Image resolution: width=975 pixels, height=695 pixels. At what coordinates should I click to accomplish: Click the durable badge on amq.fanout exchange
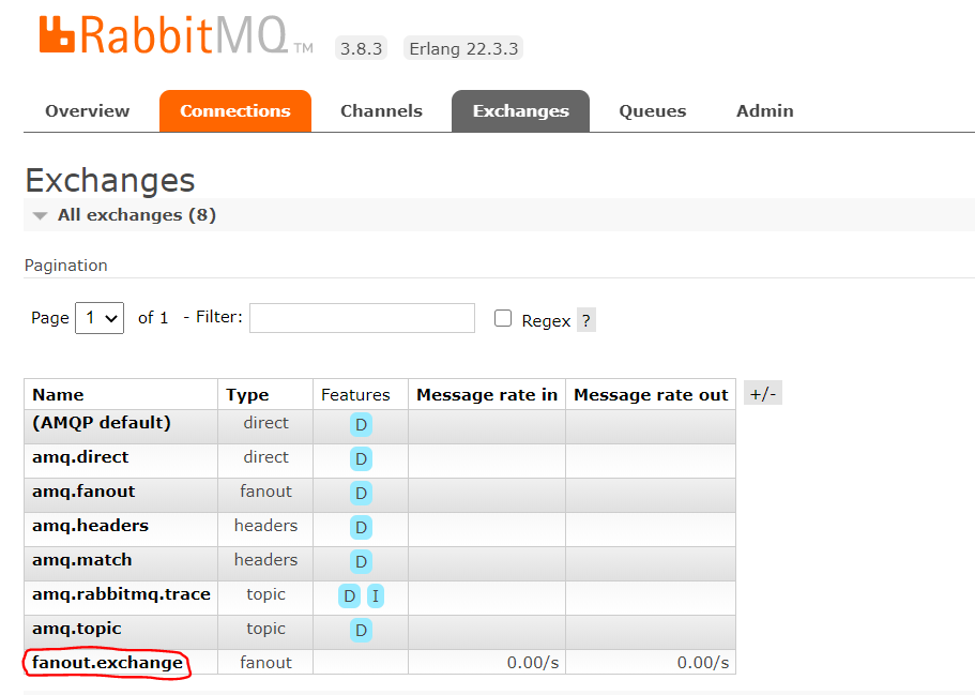[x=360, y=493]
